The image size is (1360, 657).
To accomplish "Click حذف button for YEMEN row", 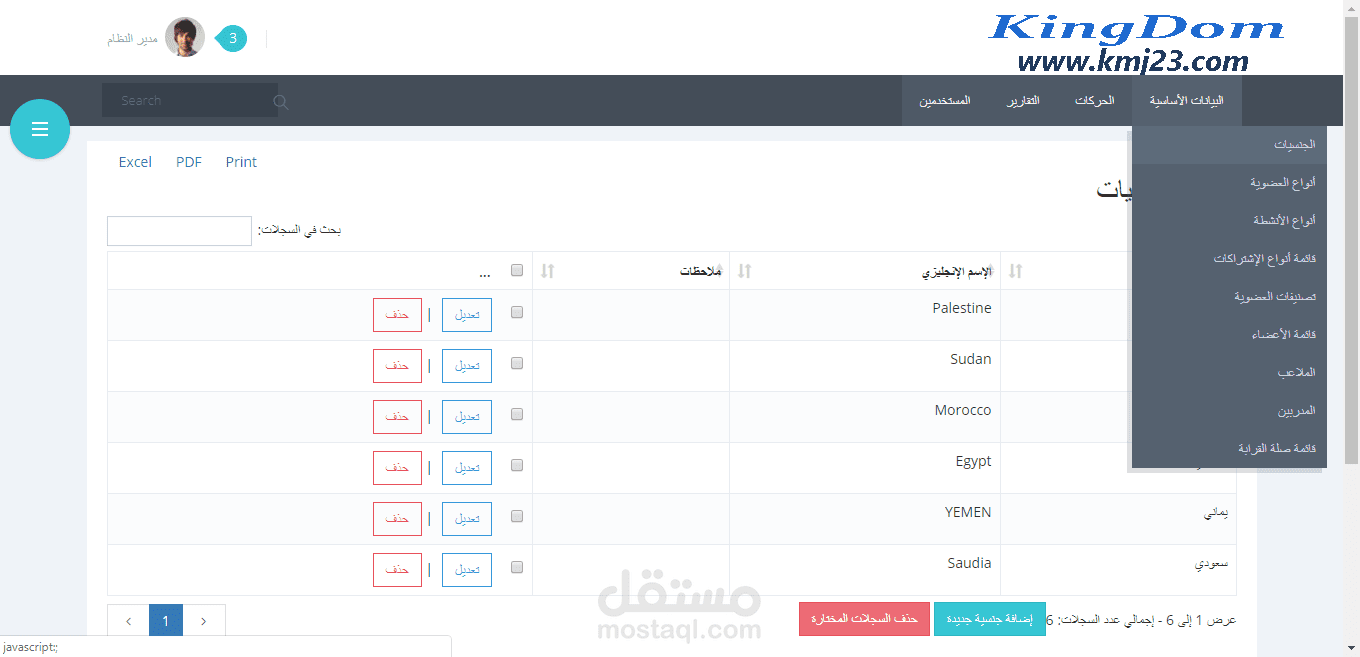I will pos(397,518).
